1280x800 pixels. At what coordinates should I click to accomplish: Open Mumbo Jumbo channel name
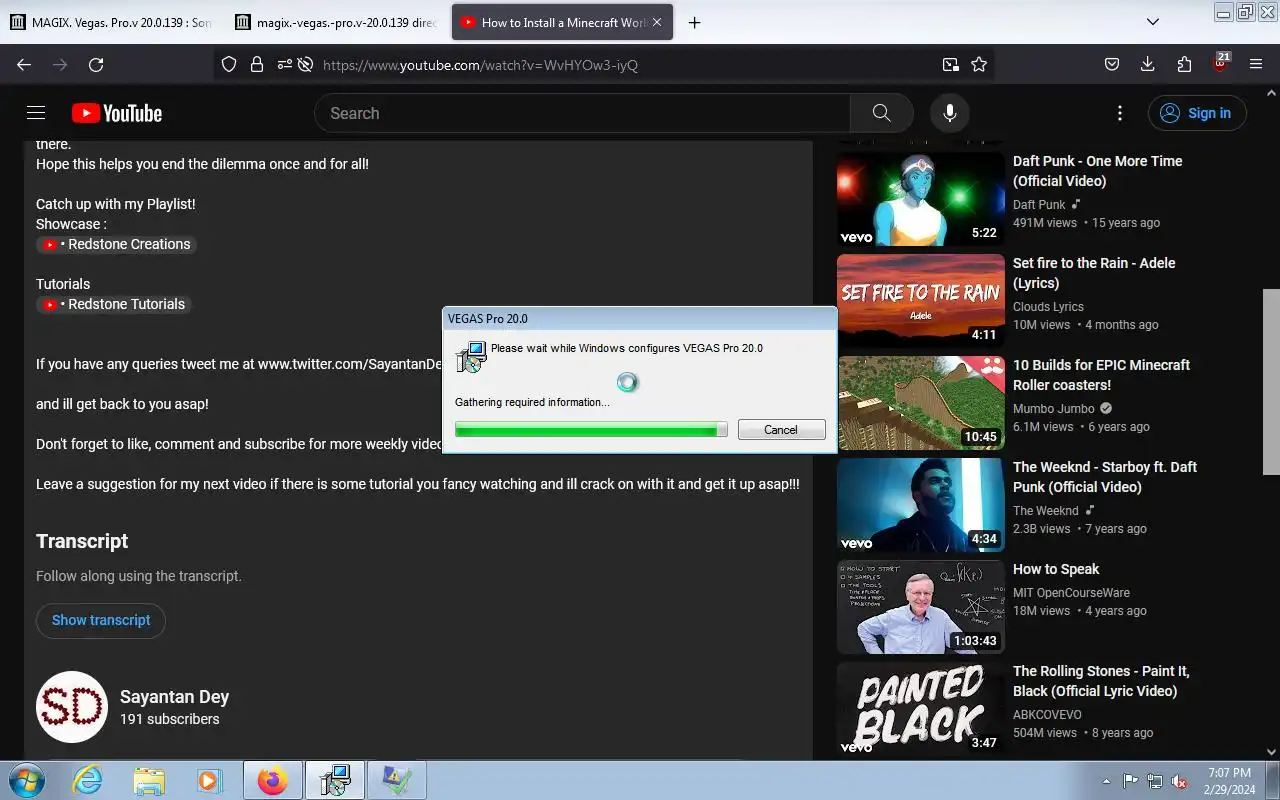tap(1054, 408)
